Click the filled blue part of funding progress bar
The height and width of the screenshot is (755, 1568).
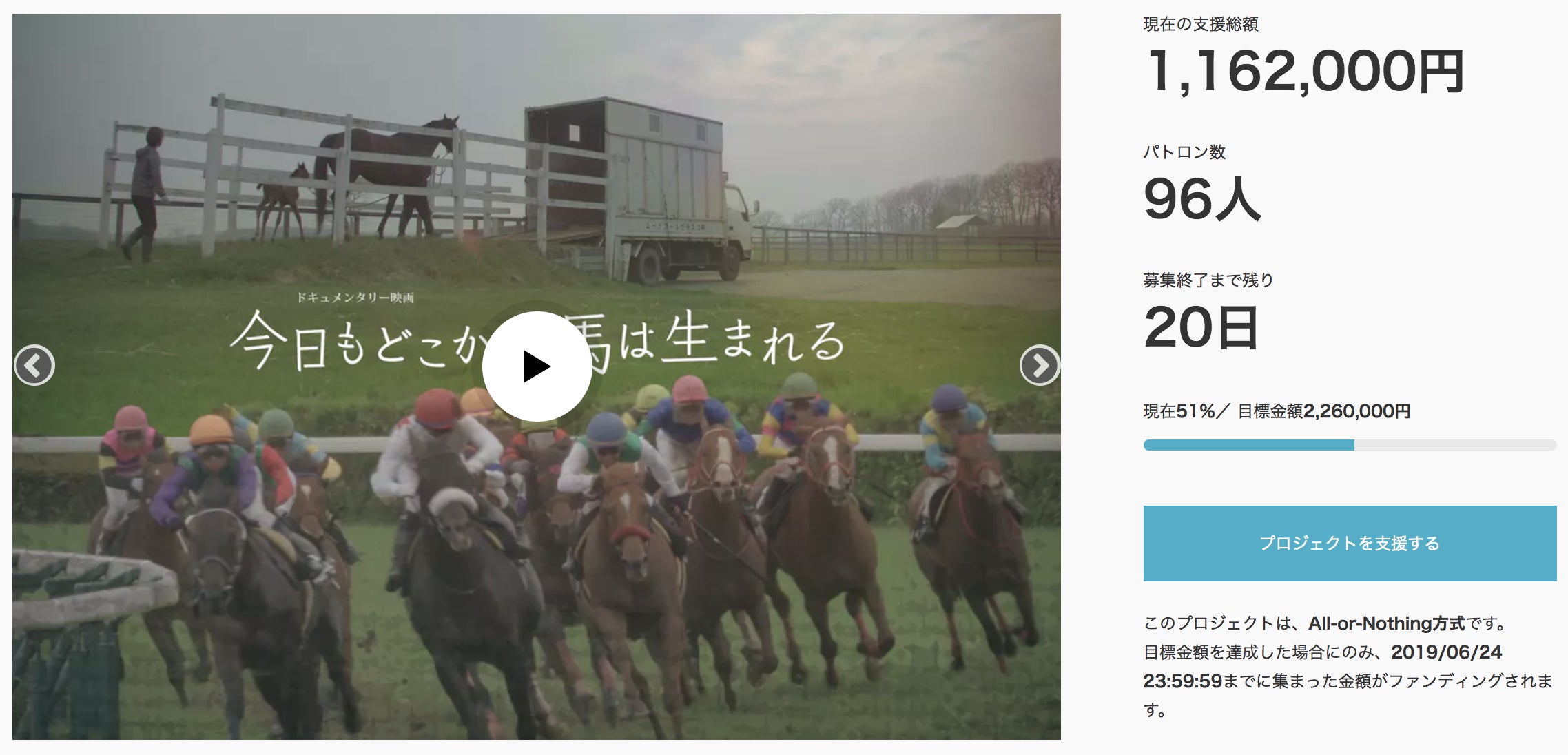point(1248,445)
